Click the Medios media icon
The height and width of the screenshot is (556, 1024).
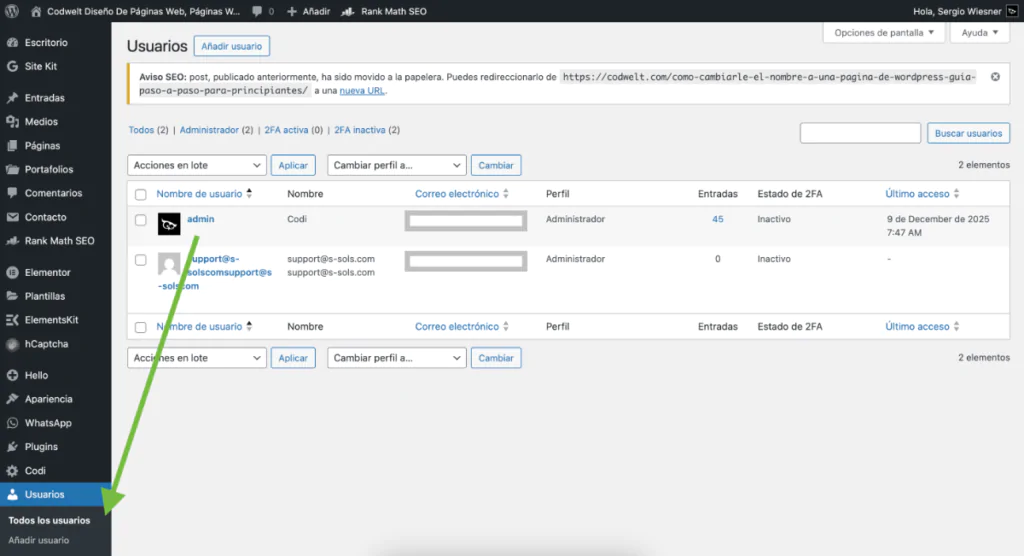(12, 122)
